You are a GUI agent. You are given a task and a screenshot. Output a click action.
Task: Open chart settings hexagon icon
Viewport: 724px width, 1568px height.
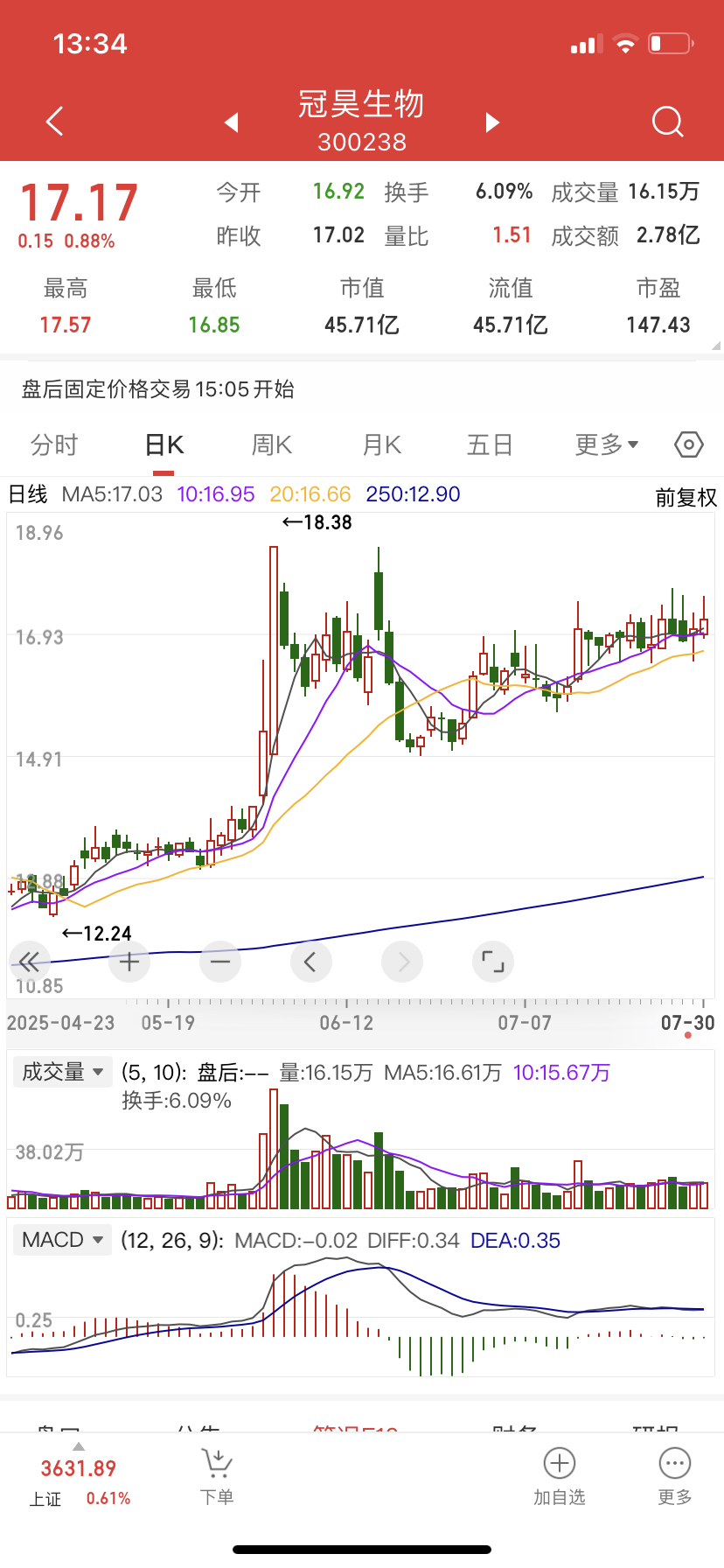689,444
